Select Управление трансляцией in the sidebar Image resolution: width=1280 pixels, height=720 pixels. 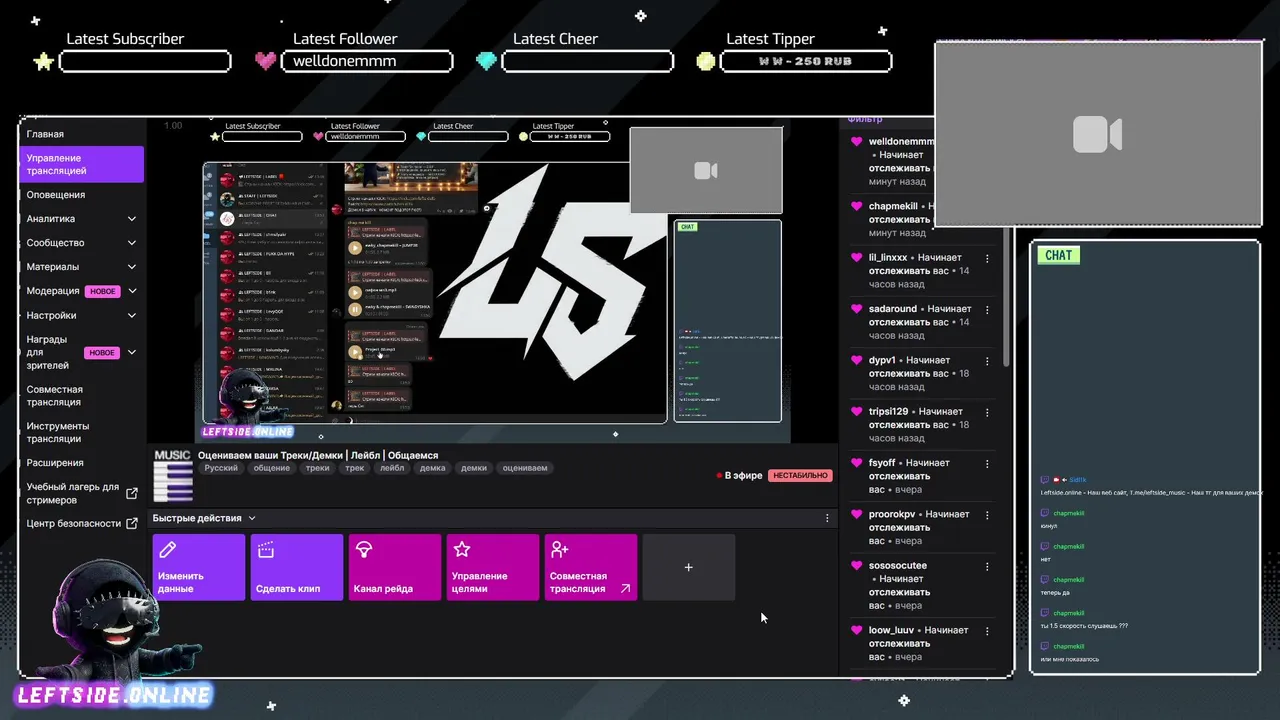point(81,164)
